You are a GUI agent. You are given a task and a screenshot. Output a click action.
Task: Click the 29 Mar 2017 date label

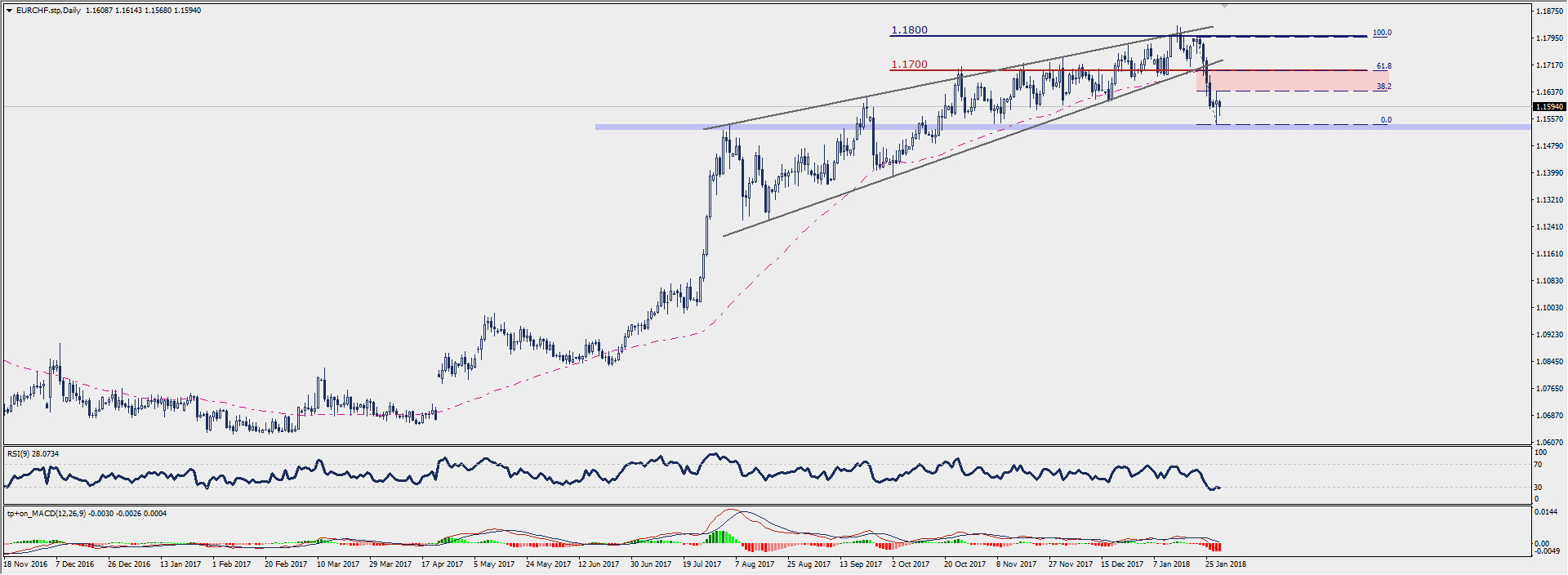point(390,564)
